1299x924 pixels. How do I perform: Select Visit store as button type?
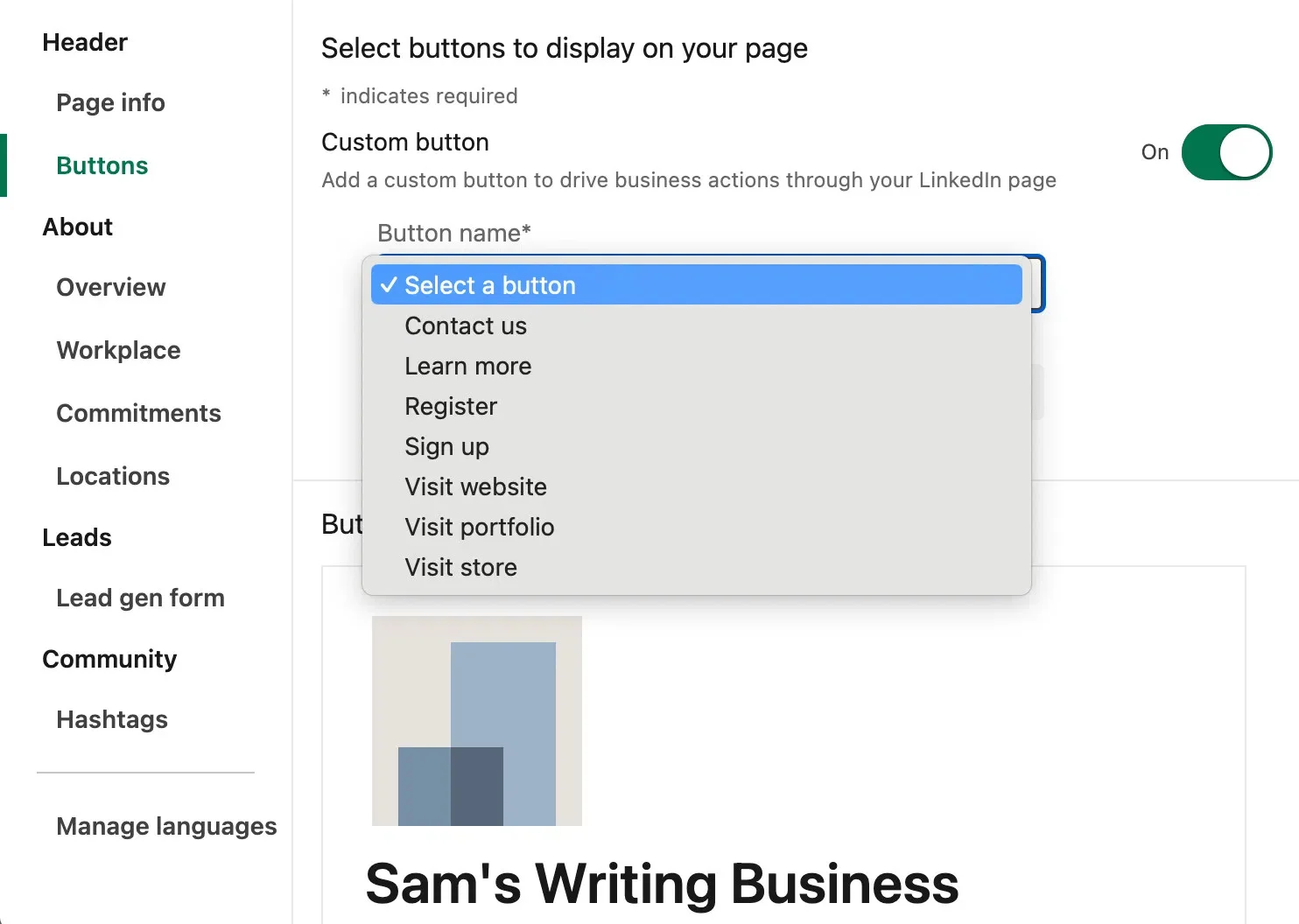point(460,567)
